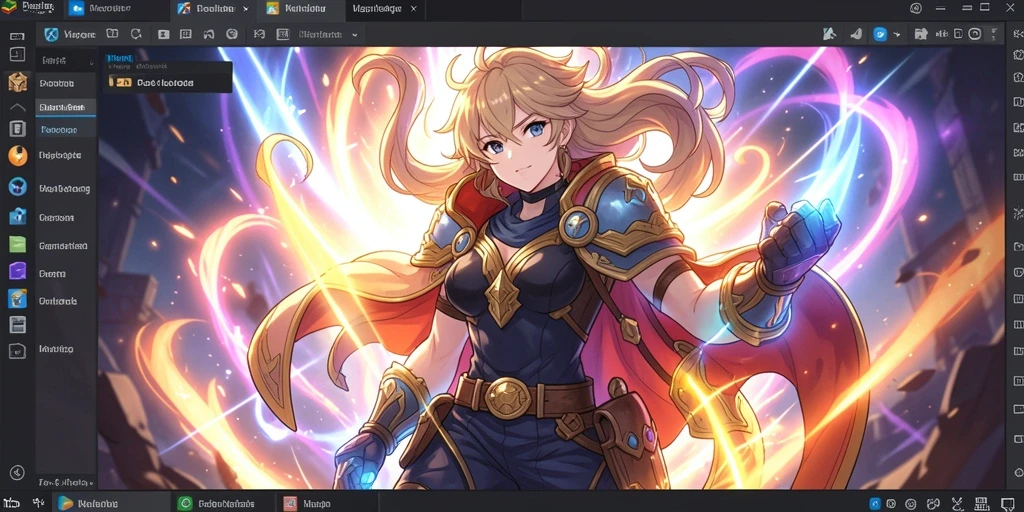Open the small arrow beside the blue bird icon
Image resolution: width=1024 pixels, height=512 pixels.
[897, 35]
